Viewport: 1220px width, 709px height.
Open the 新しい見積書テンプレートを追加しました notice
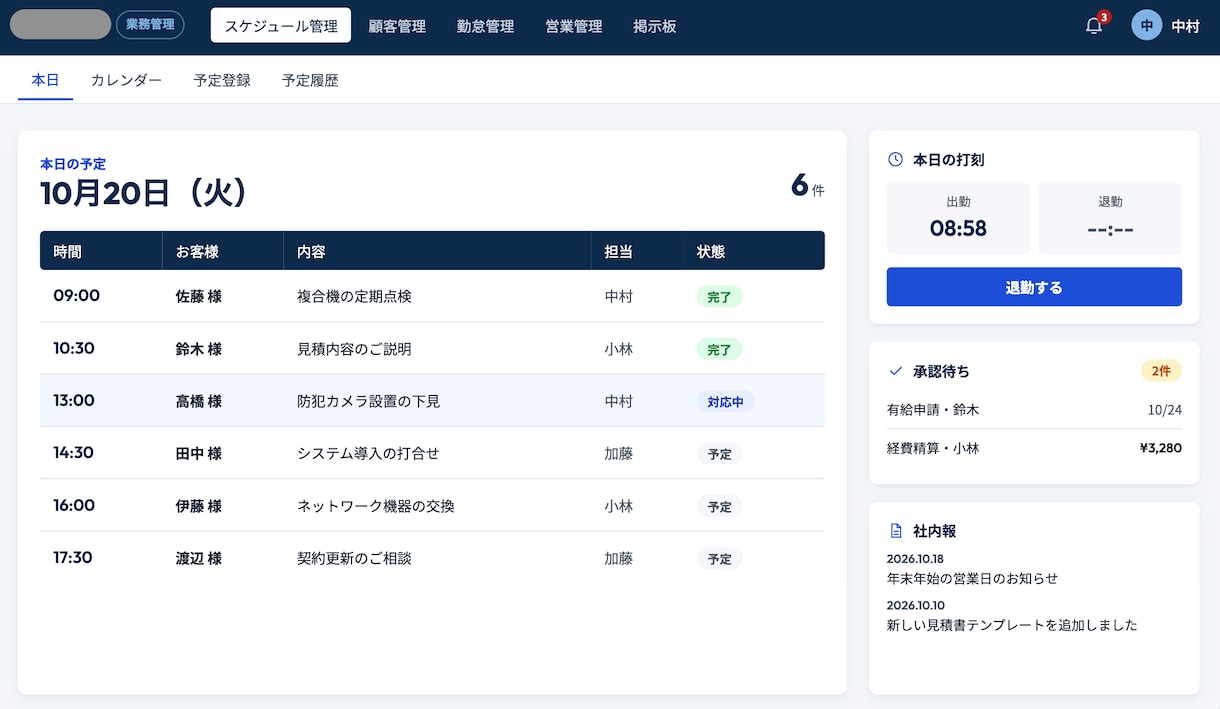(1012, 625)
